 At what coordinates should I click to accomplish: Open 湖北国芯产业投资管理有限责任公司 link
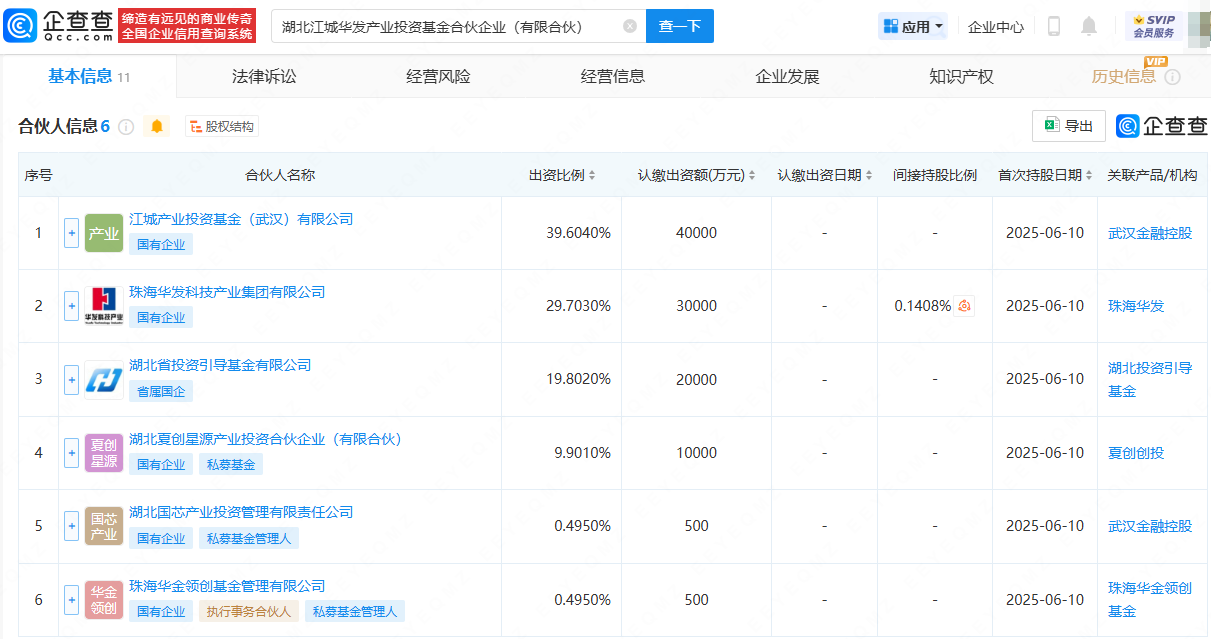point(241,512)
